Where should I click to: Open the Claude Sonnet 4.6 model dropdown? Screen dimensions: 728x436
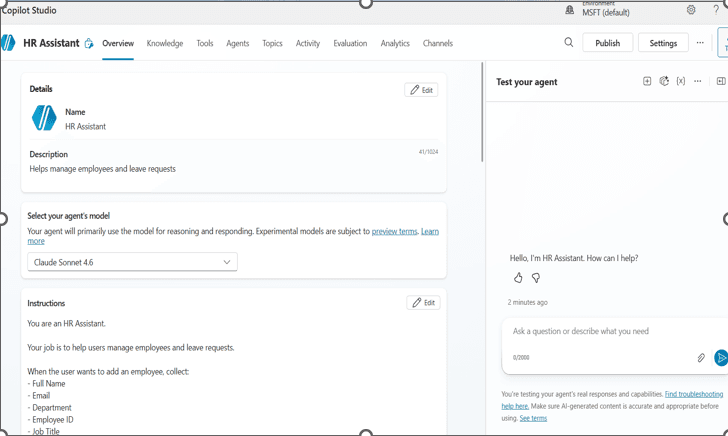(132, 262)
